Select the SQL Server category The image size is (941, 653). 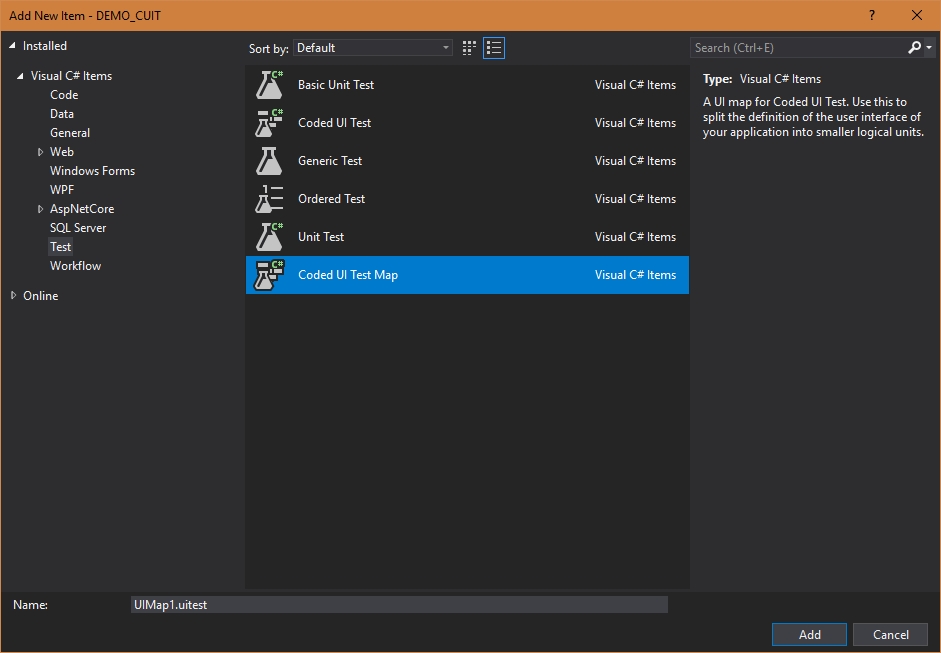click(x=78, y=228)
